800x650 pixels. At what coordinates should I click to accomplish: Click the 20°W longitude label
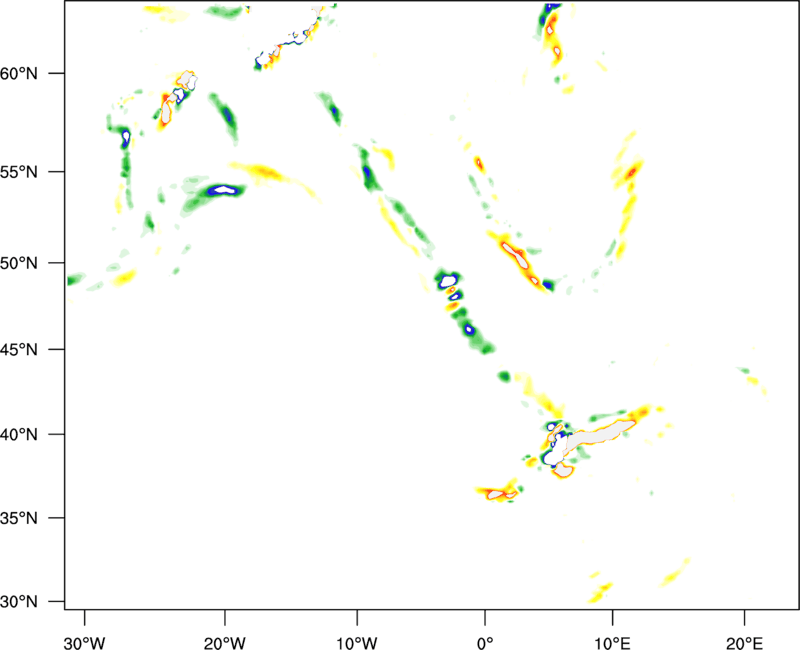[224, 643]
